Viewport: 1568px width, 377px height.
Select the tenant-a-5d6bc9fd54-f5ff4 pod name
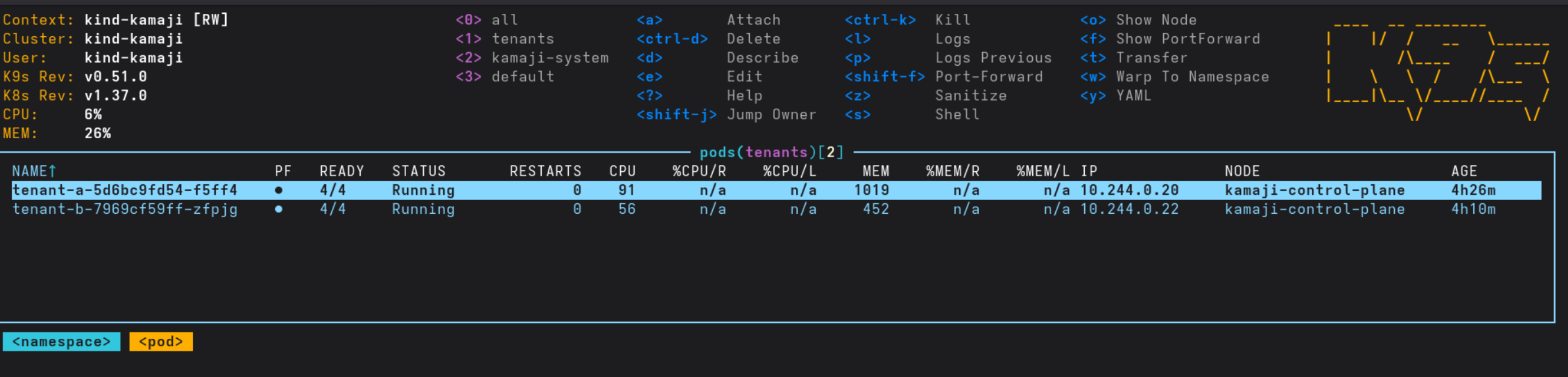click(124, 190)
